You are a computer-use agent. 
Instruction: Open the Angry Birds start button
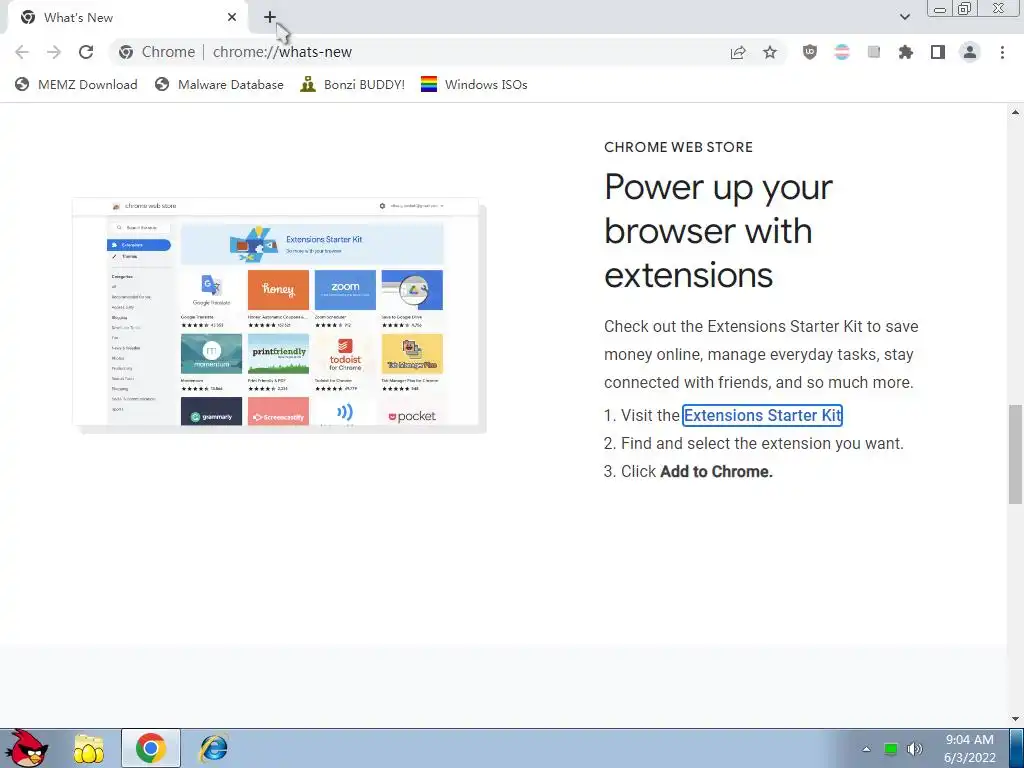point(26,748)
